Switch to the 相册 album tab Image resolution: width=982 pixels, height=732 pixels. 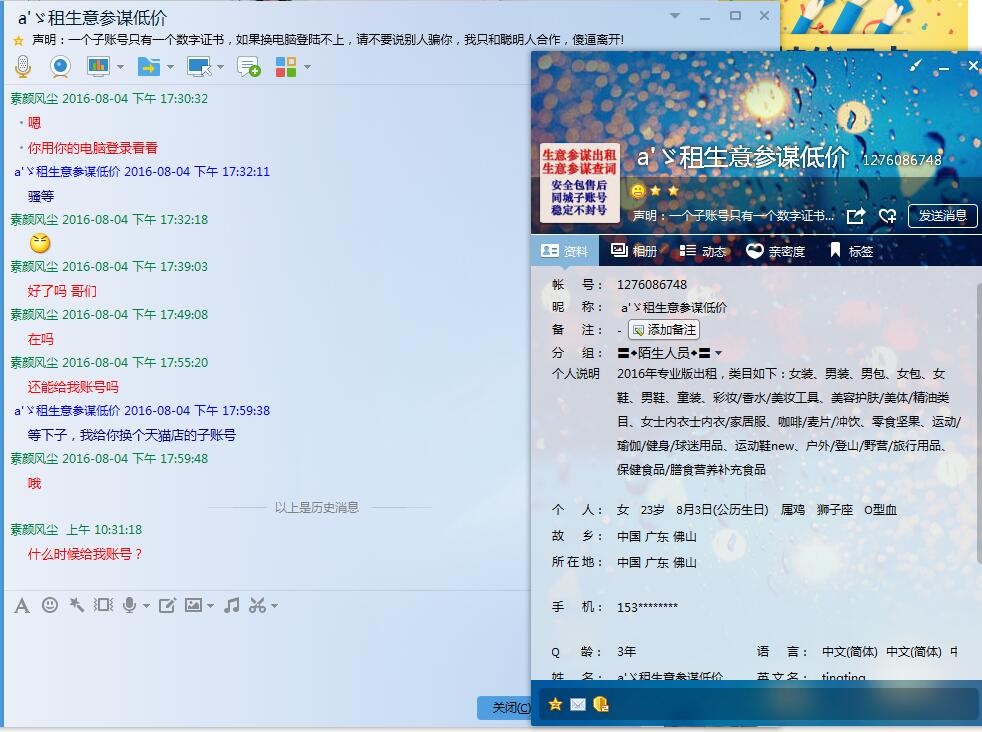tap(634, 251)
